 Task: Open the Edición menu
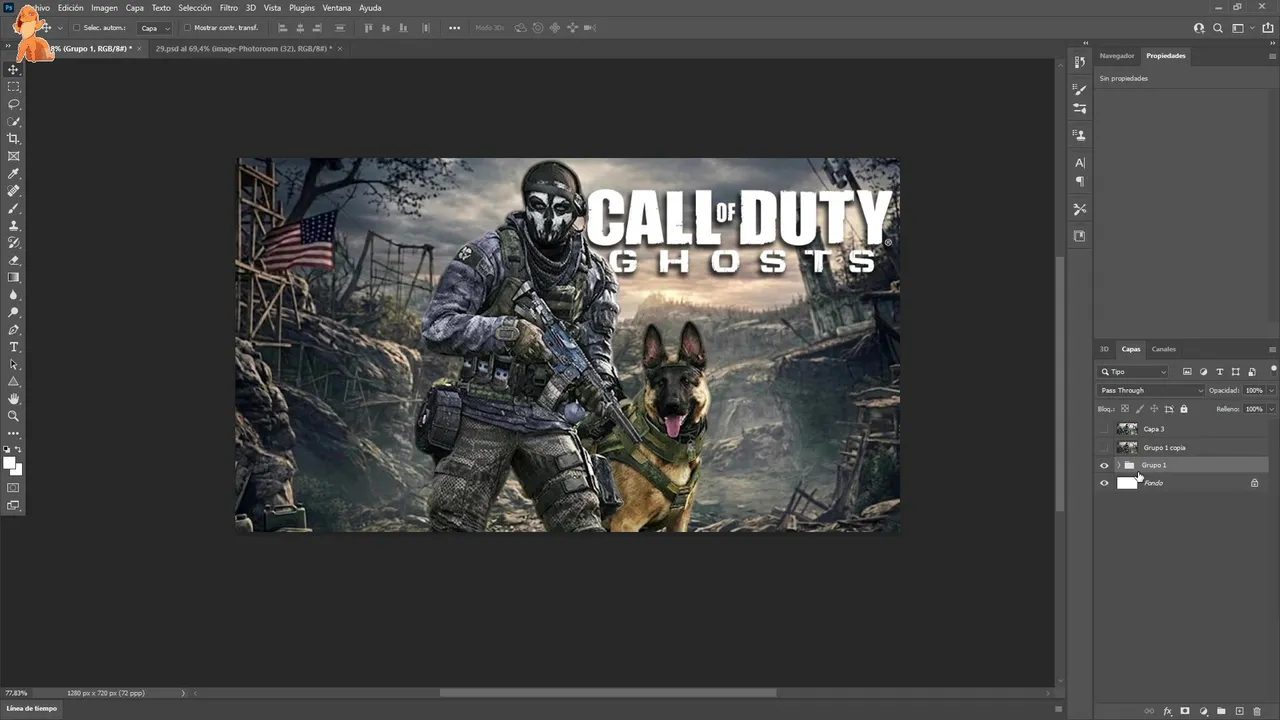[x=71, y=8]
